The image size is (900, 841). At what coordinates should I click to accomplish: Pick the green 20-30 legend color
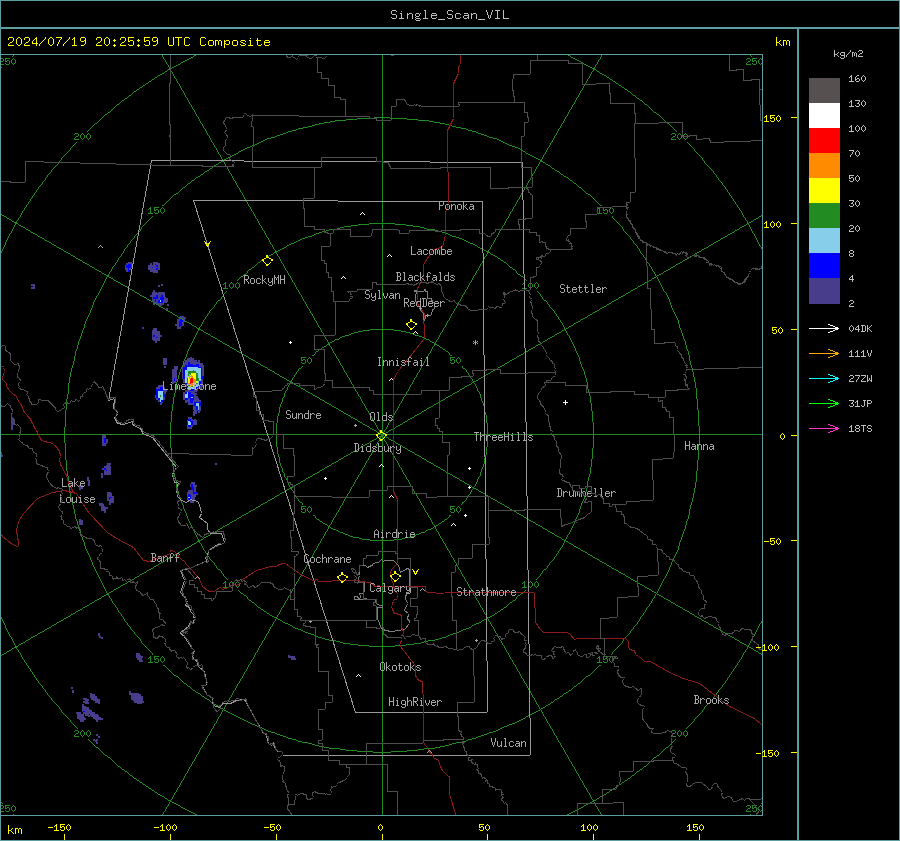pyautogui.click(x=824, y=216)
